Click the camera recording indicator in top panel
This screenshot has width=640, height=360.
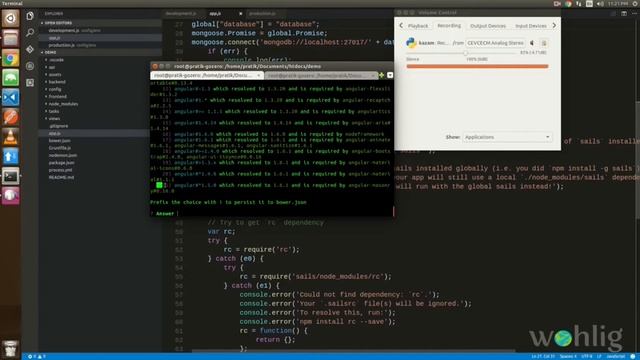coord(557,4)
